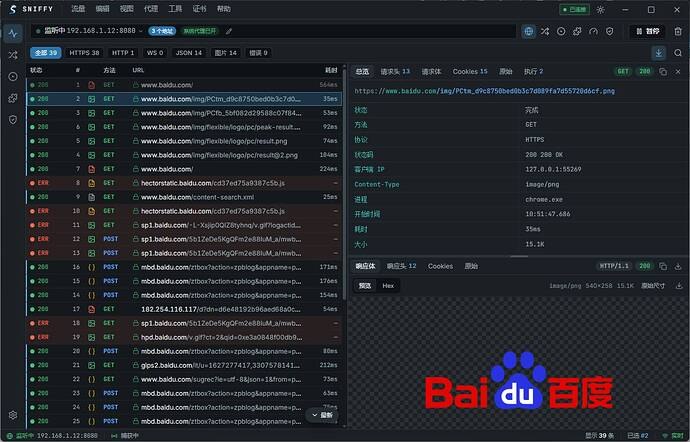Toggle the system proxy globe icon
This screenshot has height=442, width=690.
point(529,31)
